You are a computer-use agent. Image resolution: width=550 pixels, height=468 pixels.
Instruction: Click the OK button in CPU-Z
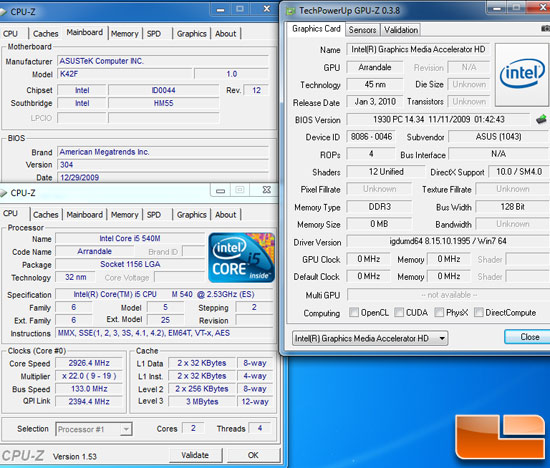(253, 455)
